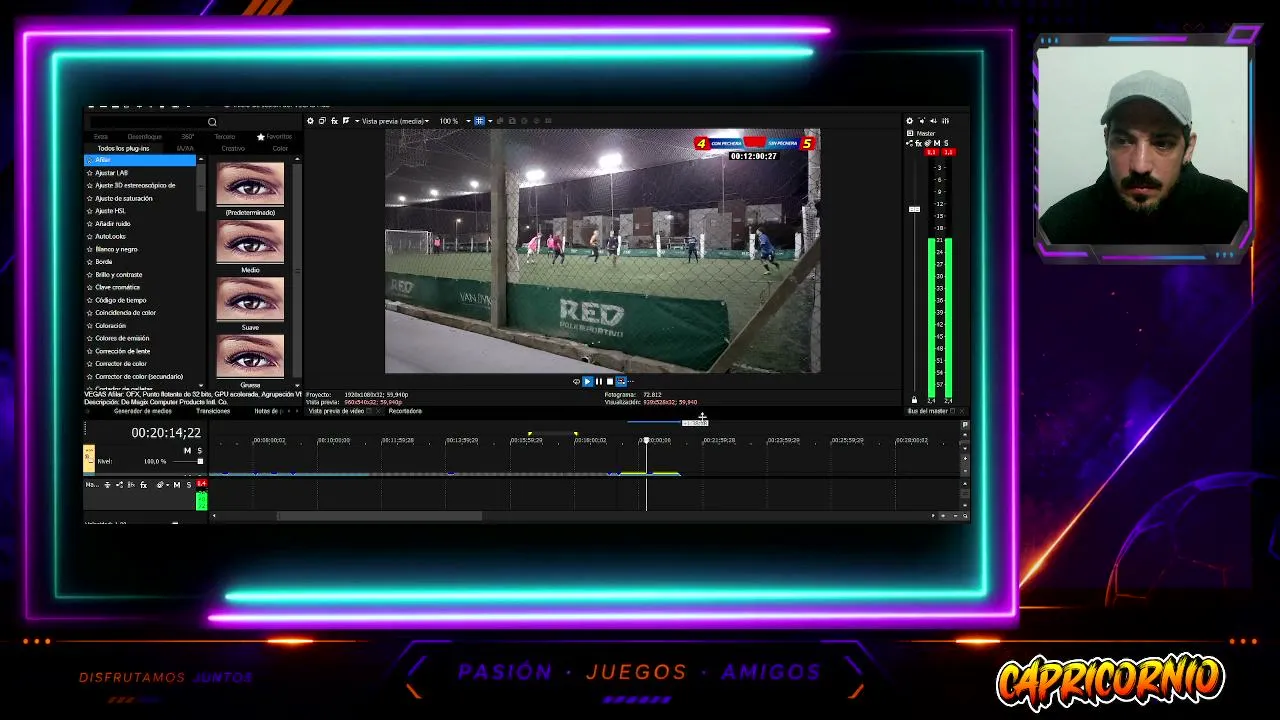Open the Generador de medios tab

click(x=143, y=411)
